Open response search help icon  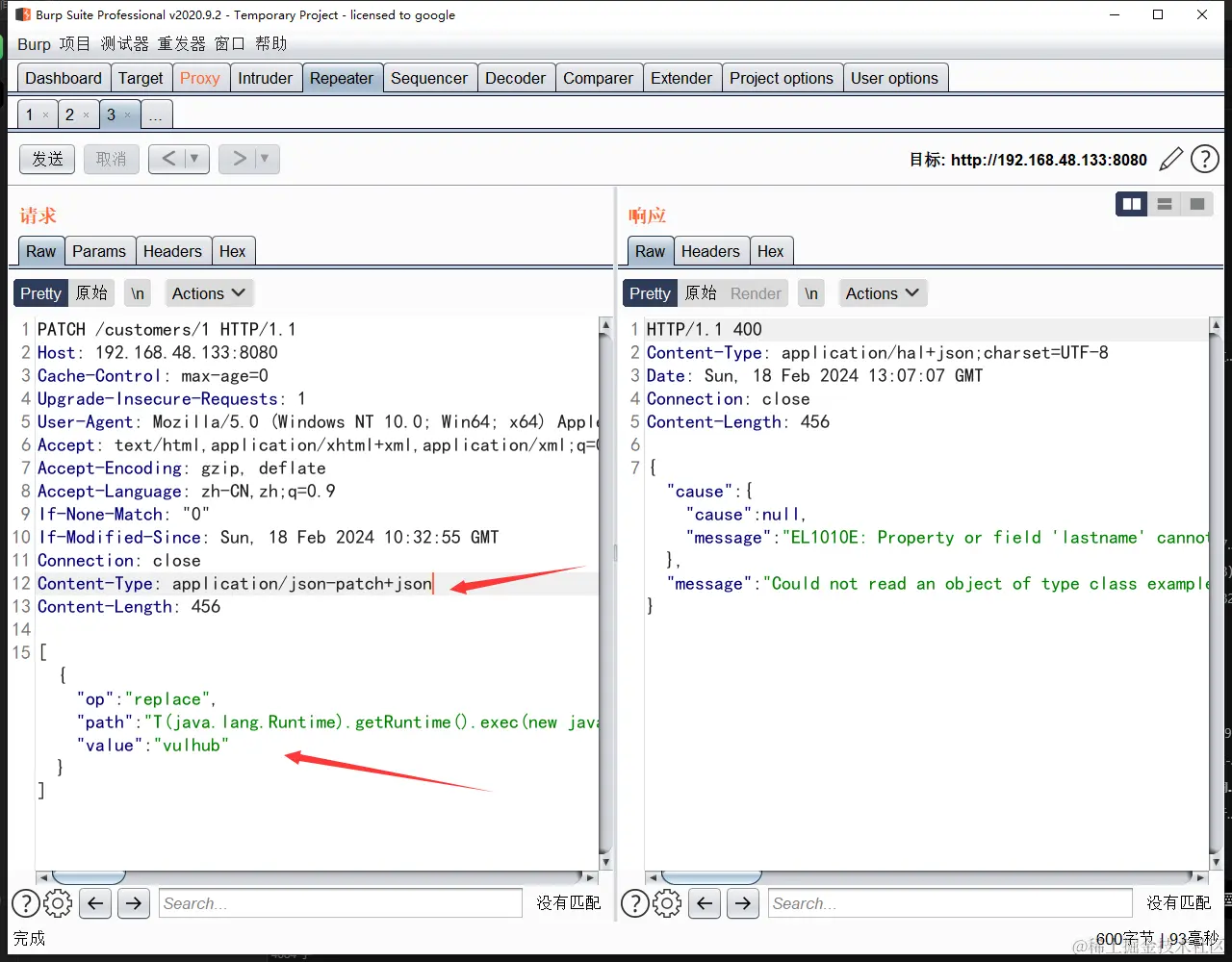point(635,903)
